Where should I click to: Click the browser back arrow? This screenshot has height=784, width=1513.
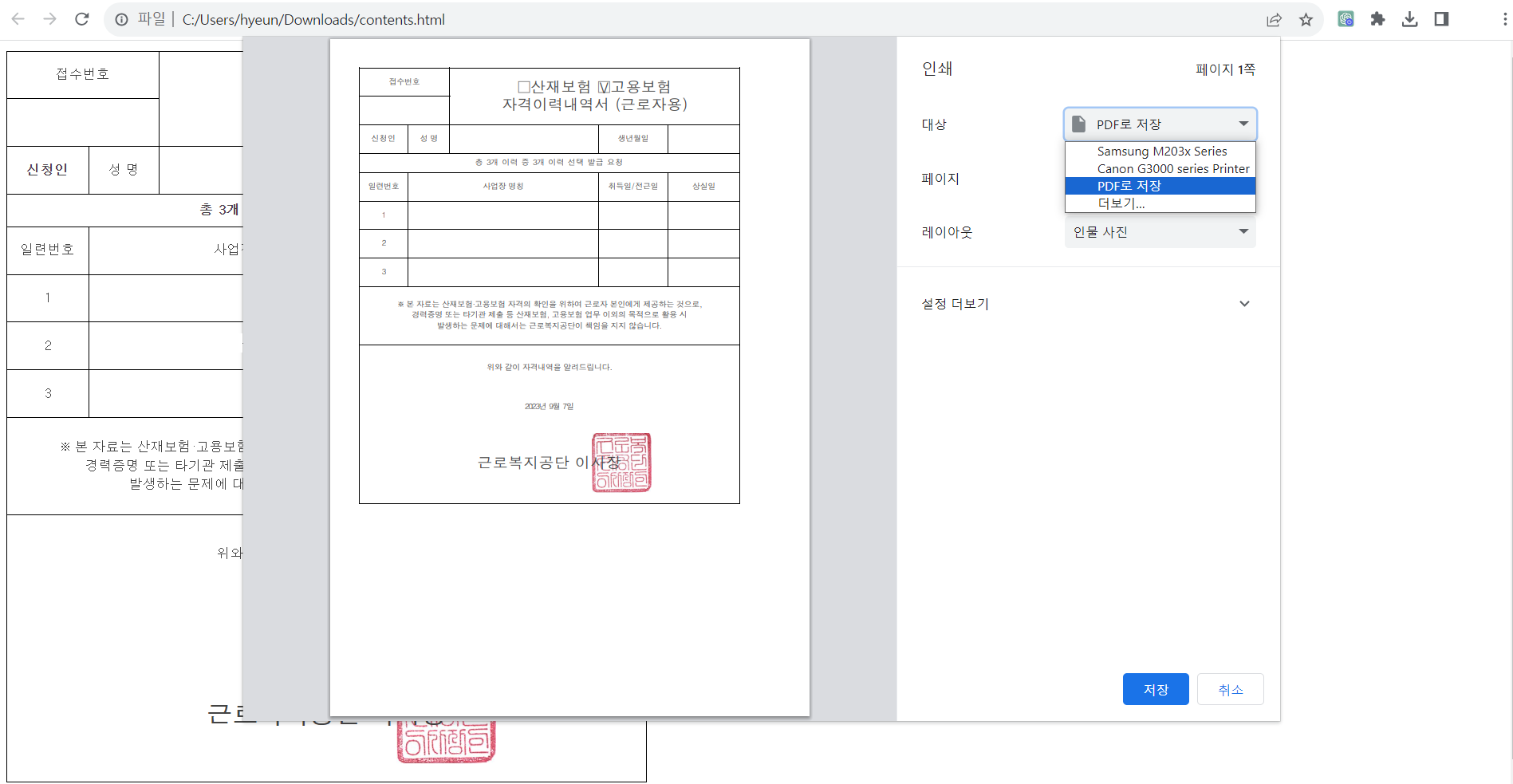[x=18, y=19]
